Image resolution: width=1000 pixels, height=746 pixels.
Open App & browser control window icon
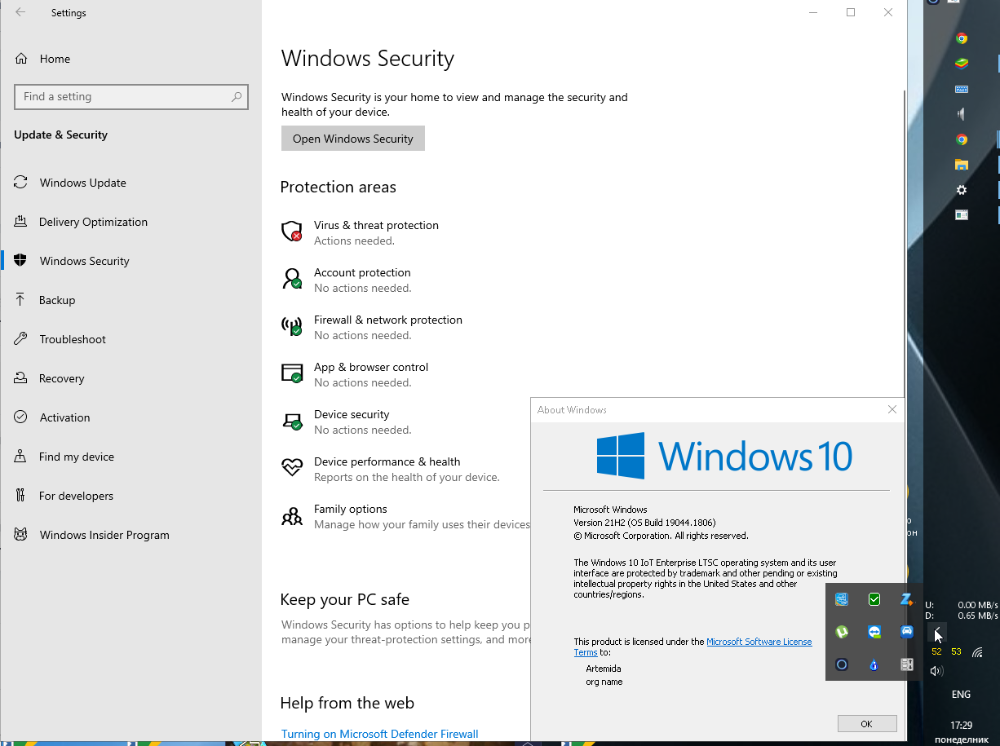point(291,373)
